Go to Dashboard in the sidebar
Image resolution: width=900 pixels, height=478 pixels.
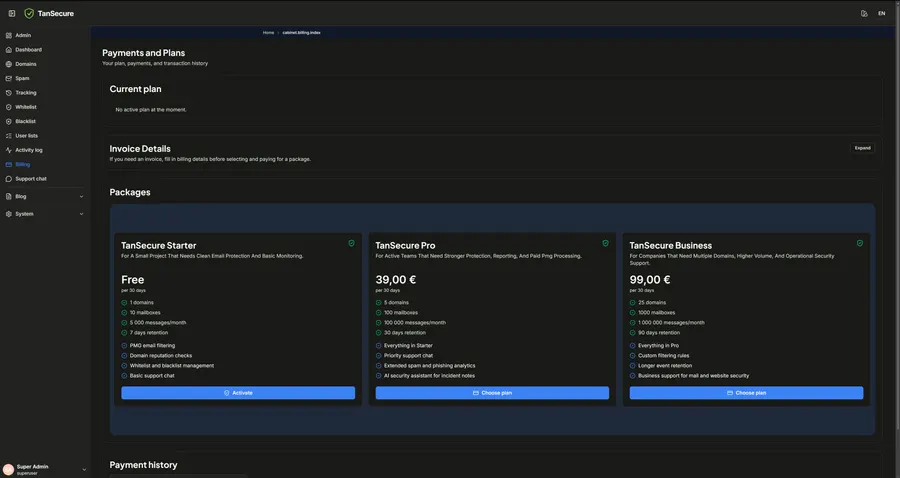pos(28,50)
